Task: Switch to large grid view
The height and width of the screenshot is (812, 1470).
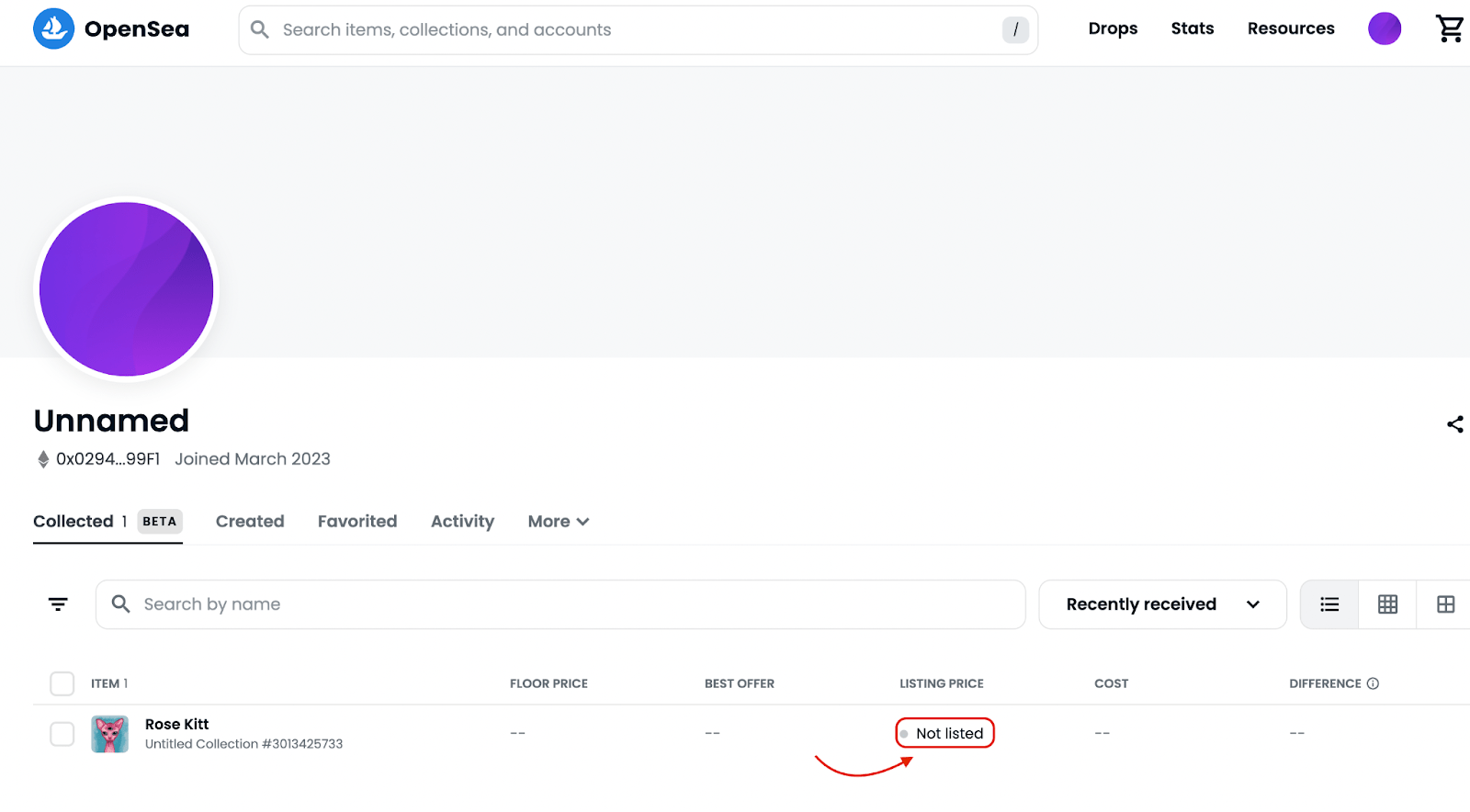Action: coord(1445,604)
